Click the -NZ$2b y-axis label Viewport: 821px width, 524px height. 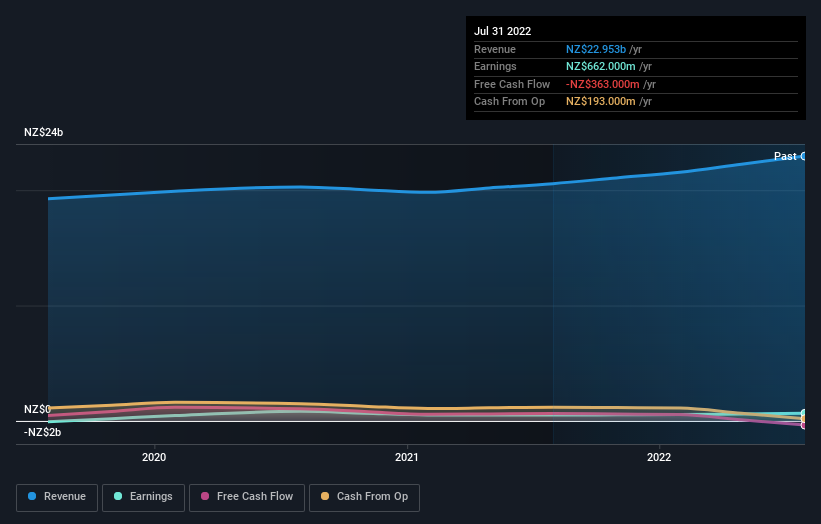click(42, 432)
